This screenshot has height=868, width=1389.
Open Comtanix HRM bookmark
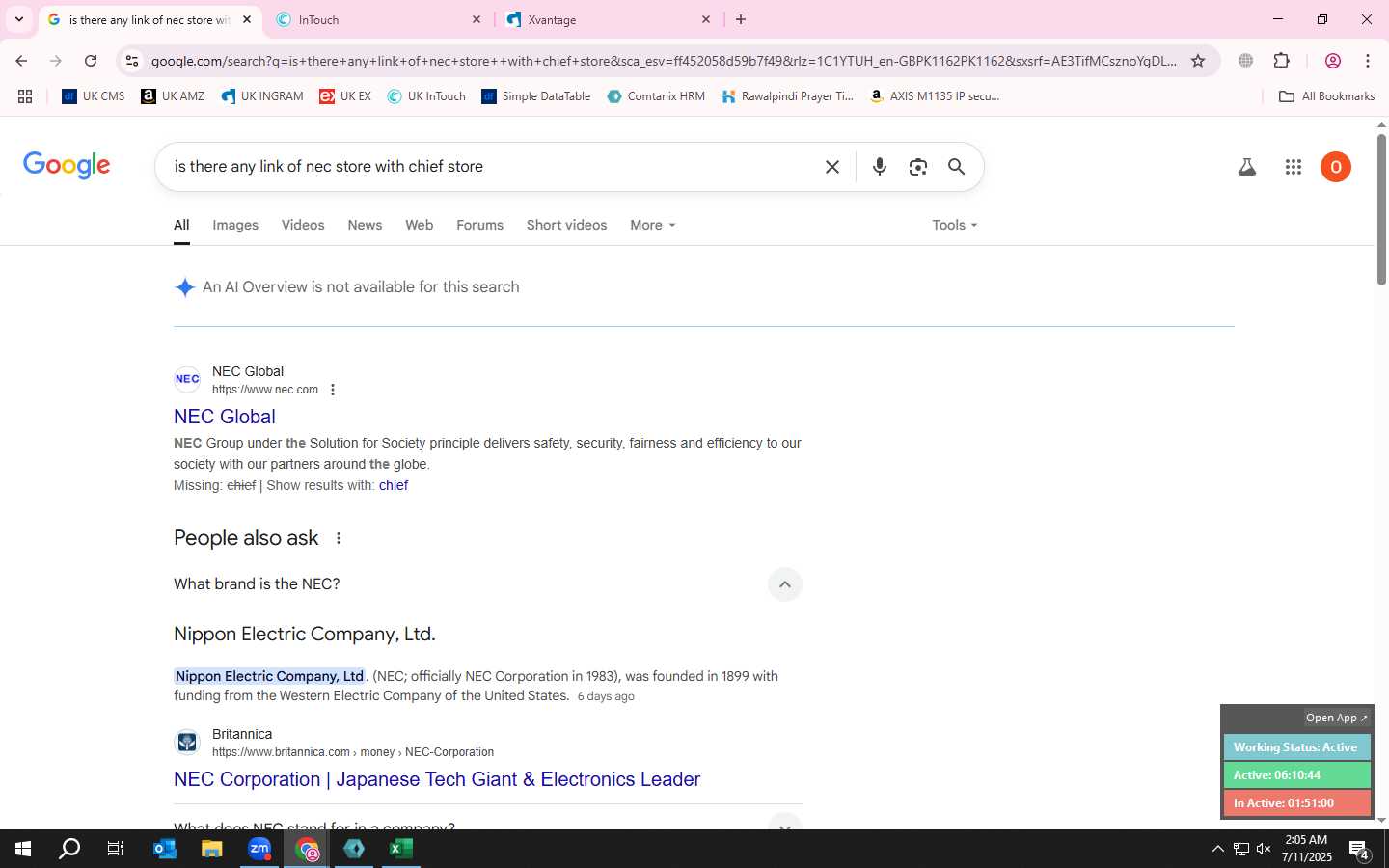coord(656,96)
